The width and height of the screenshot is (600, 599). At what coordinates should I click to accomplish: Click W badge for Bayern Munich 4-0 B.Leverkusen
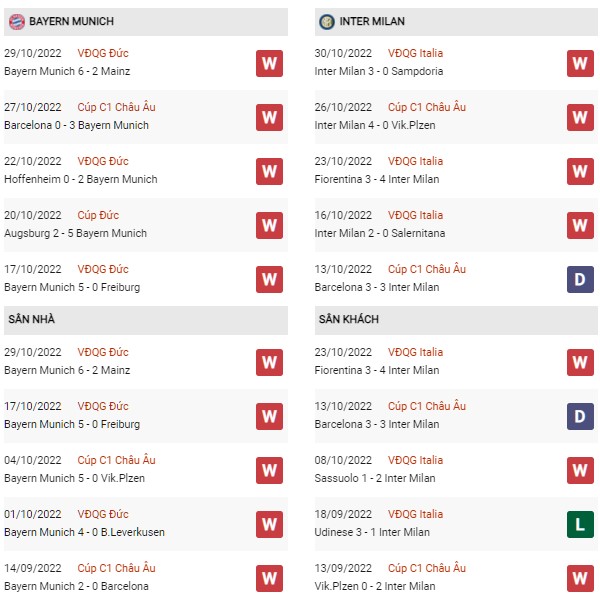269,524
